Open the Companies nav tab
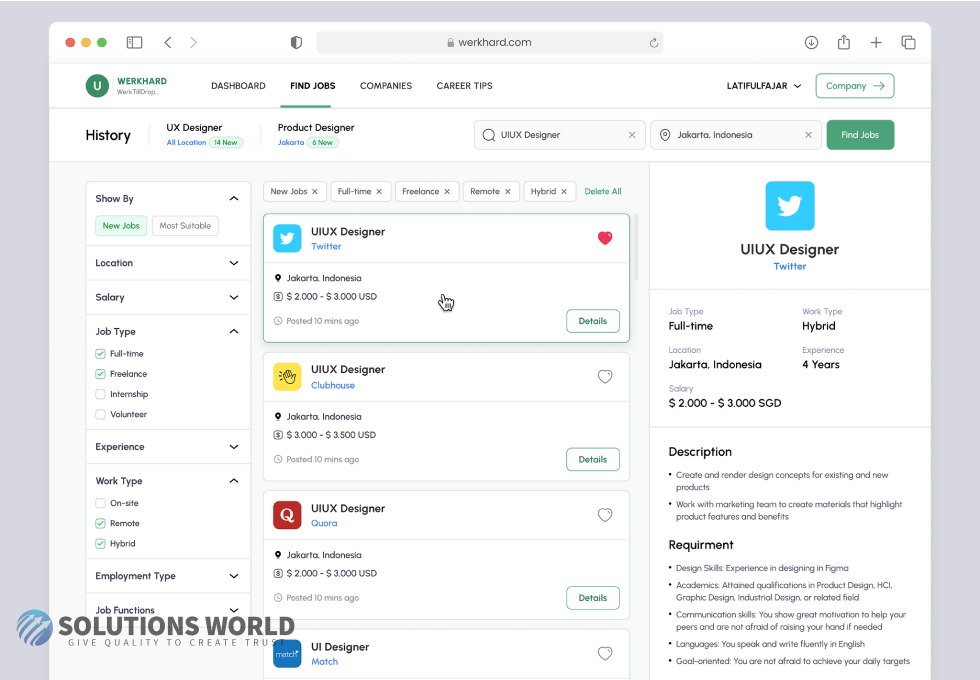 click(386, 86)
